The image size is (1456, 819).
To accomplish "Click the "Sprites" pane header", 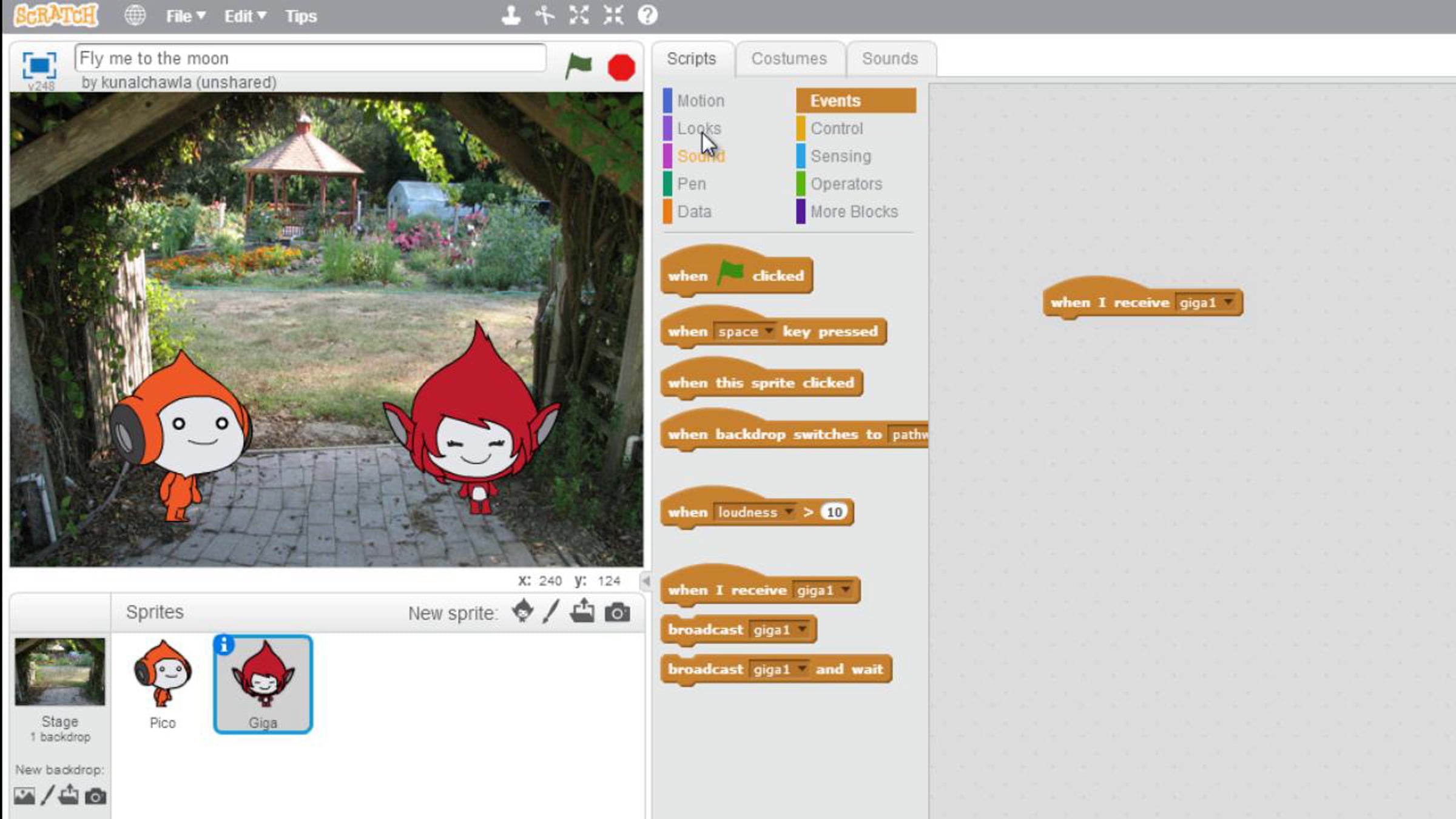I will (x=155, y=612).
